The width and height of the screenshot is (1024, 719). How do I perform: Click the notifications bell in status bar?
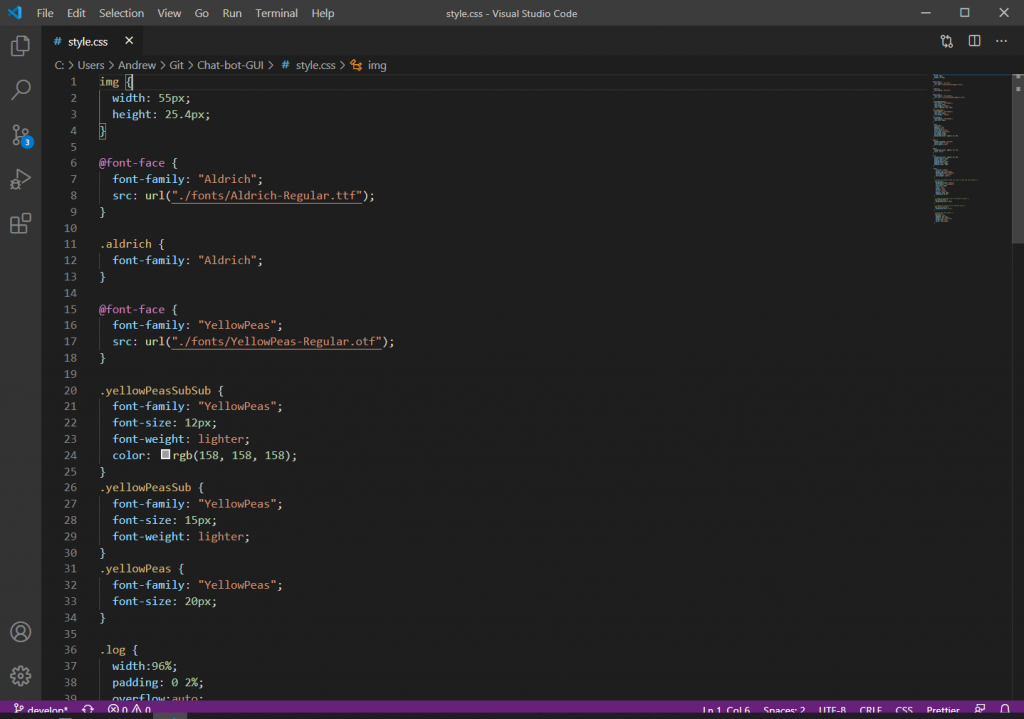1005,710
